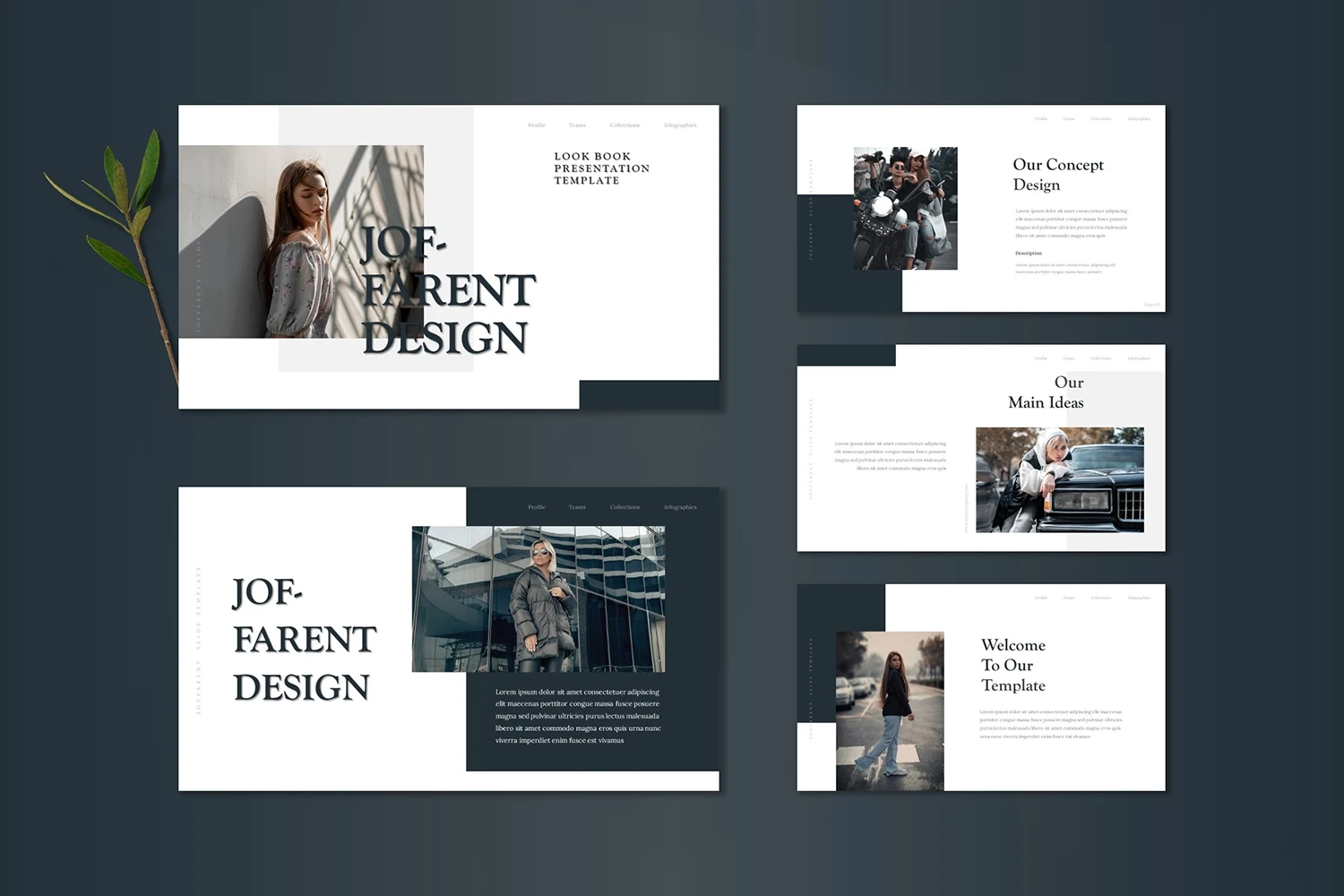
Task: Select the photo of woman in puffer jacket
Action: [x=538, y=599]
